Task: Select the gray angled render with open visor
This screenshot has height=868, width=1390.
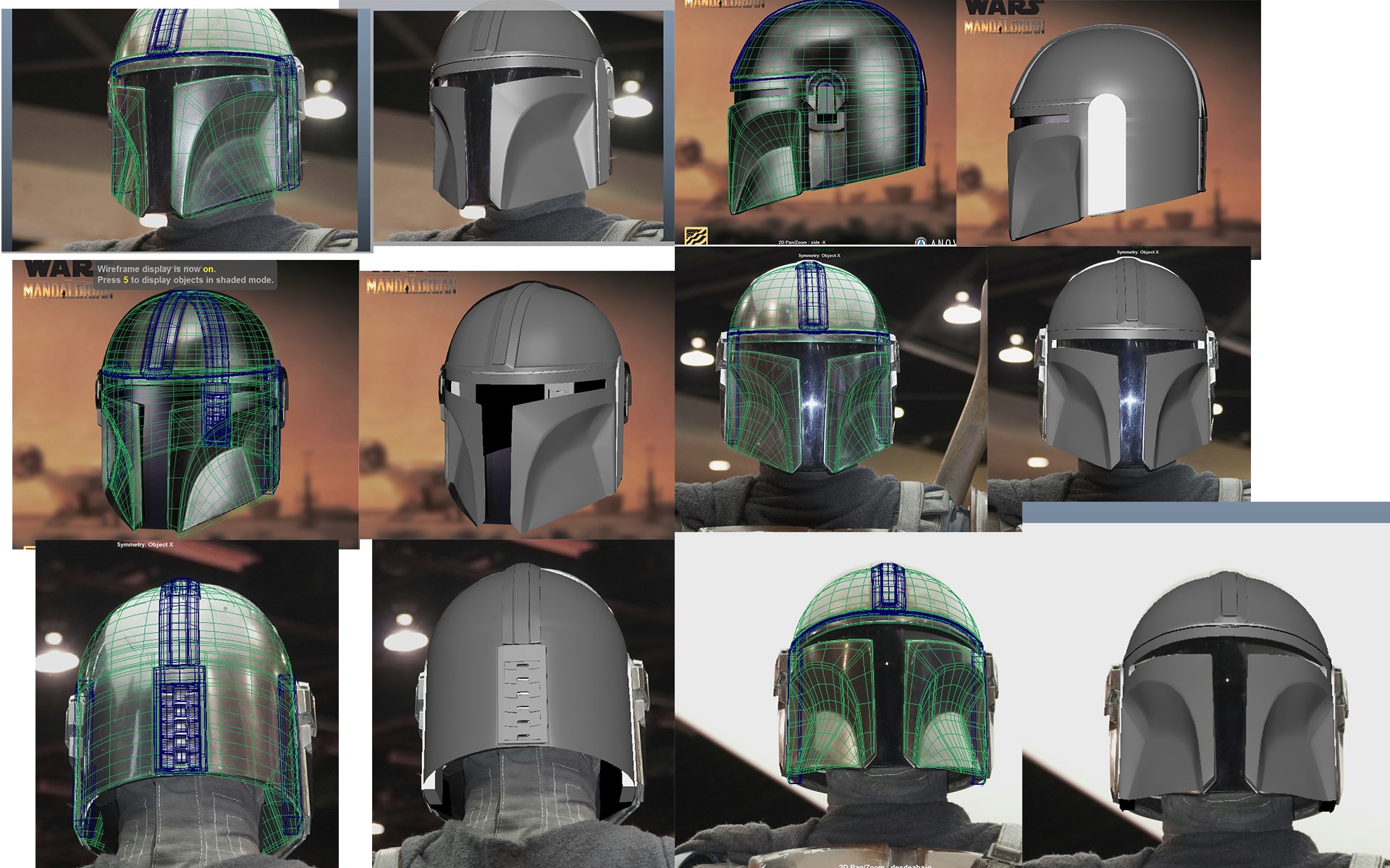Action: pos(517,405)
